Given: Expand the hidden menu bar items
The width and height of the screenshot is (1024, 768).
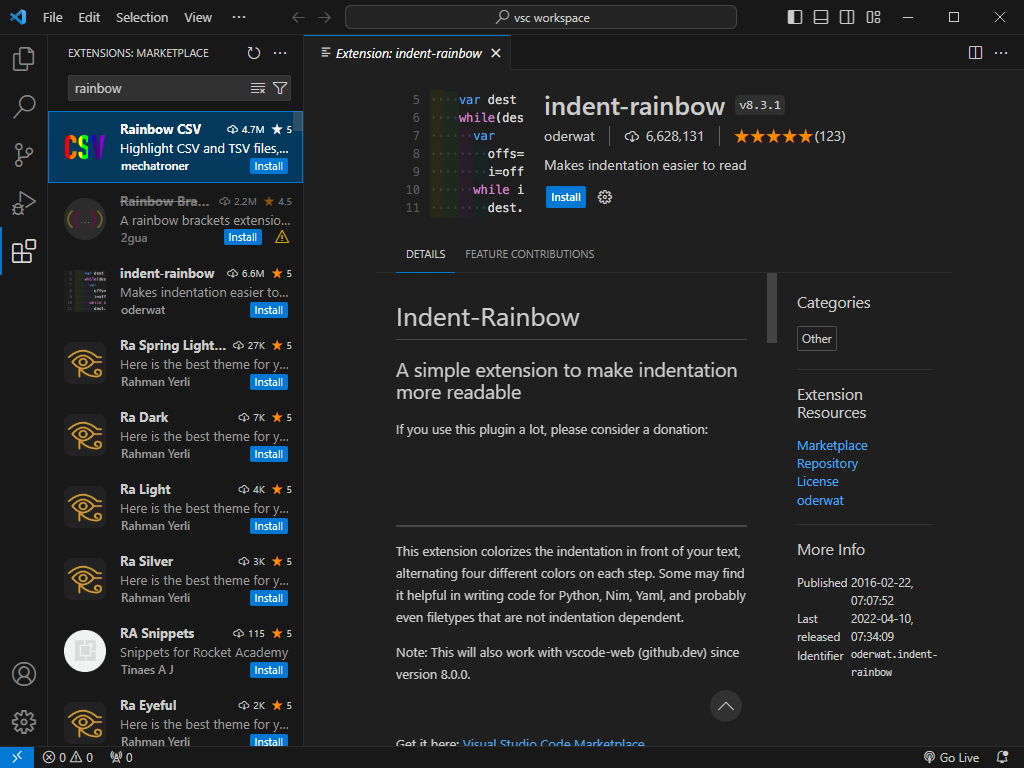Looking at the screenshot, I should click(x=239, y=18).
